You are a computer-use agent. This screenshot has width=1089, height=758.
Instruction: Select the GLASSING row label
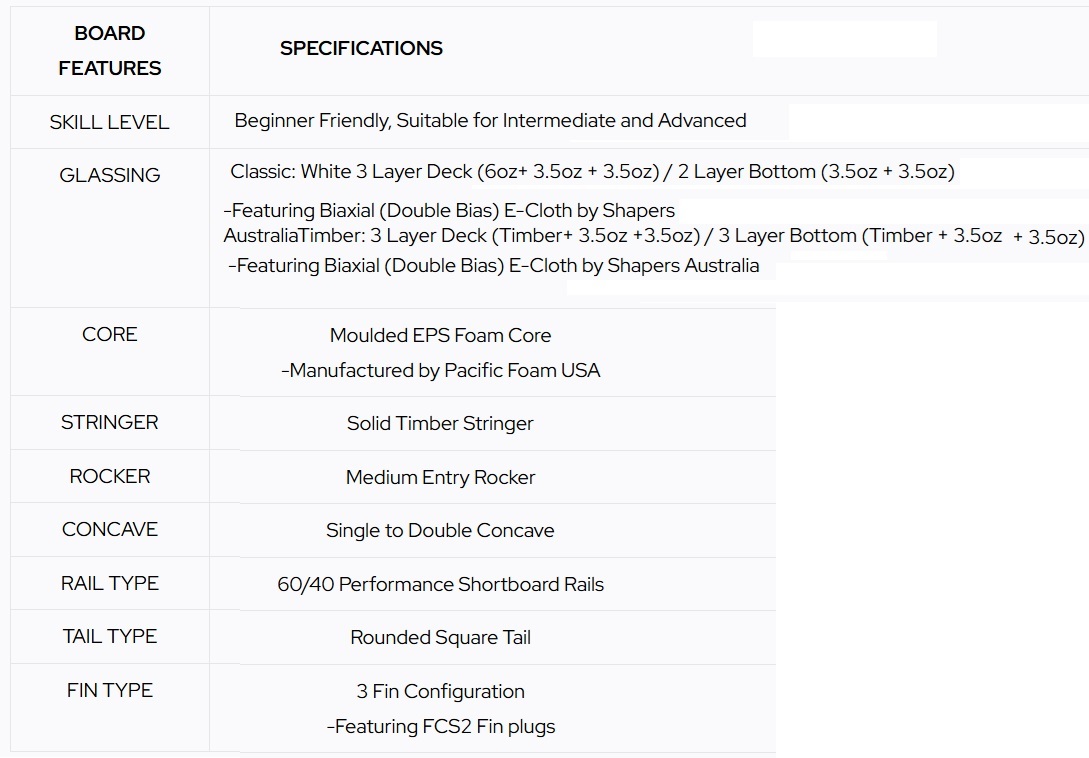109,175
